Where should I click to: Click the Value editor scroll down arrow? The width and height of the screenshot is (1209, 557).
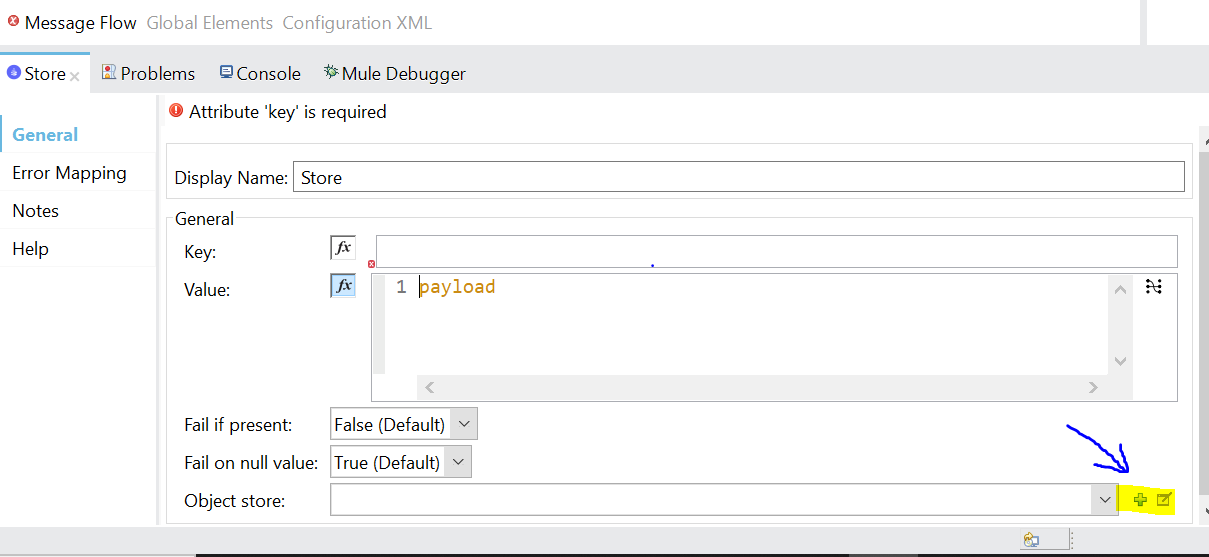pyautogui.click(x=1120, y=361)
